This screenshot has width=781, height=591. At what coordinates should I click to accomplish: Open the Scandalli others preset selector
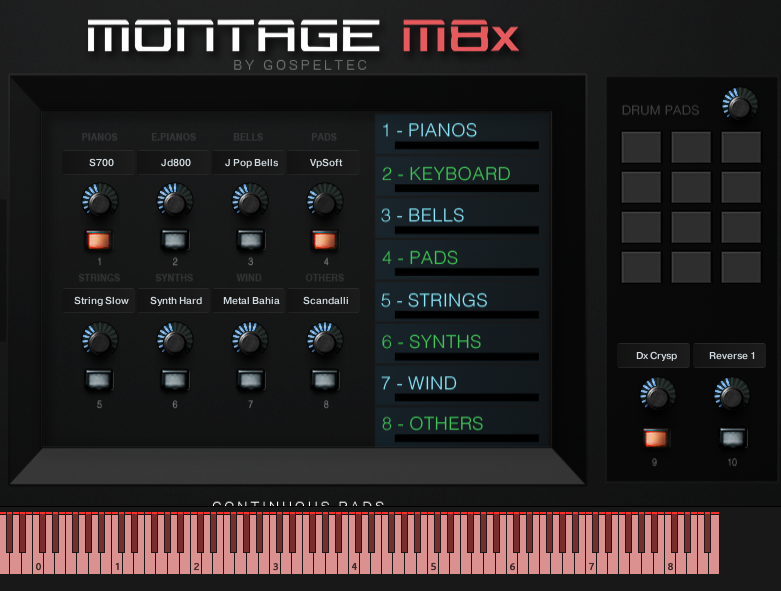pyautogui.click(x=324, y=300)
